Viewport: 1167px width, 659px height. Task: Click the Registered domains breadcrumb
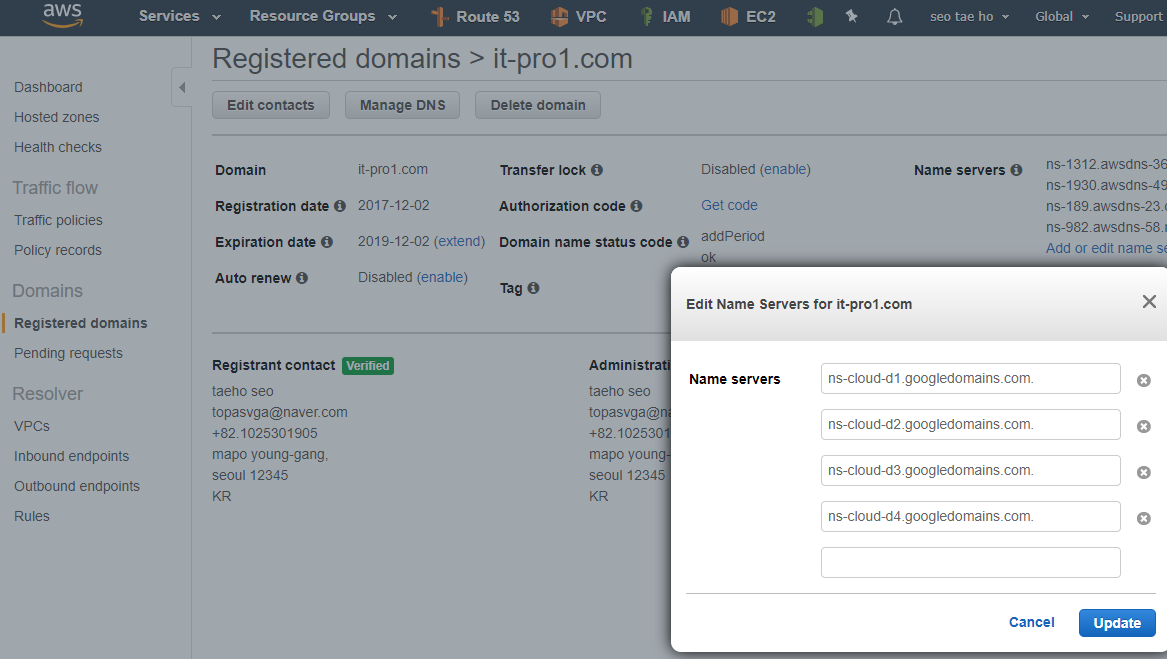[x=336, y=59]
